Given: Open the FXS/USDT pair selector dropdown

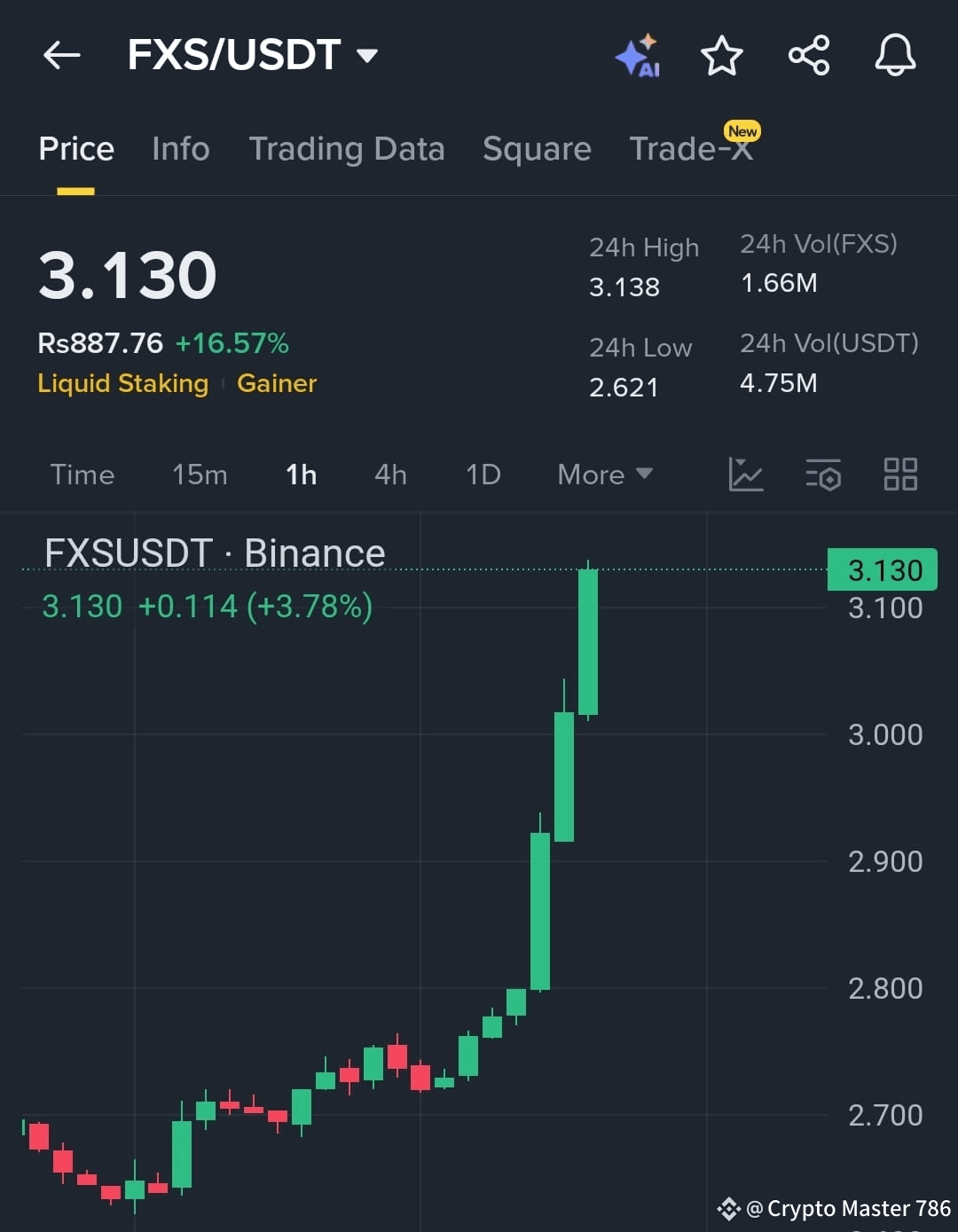Looking at the screenshot, I should click(253, 55).
